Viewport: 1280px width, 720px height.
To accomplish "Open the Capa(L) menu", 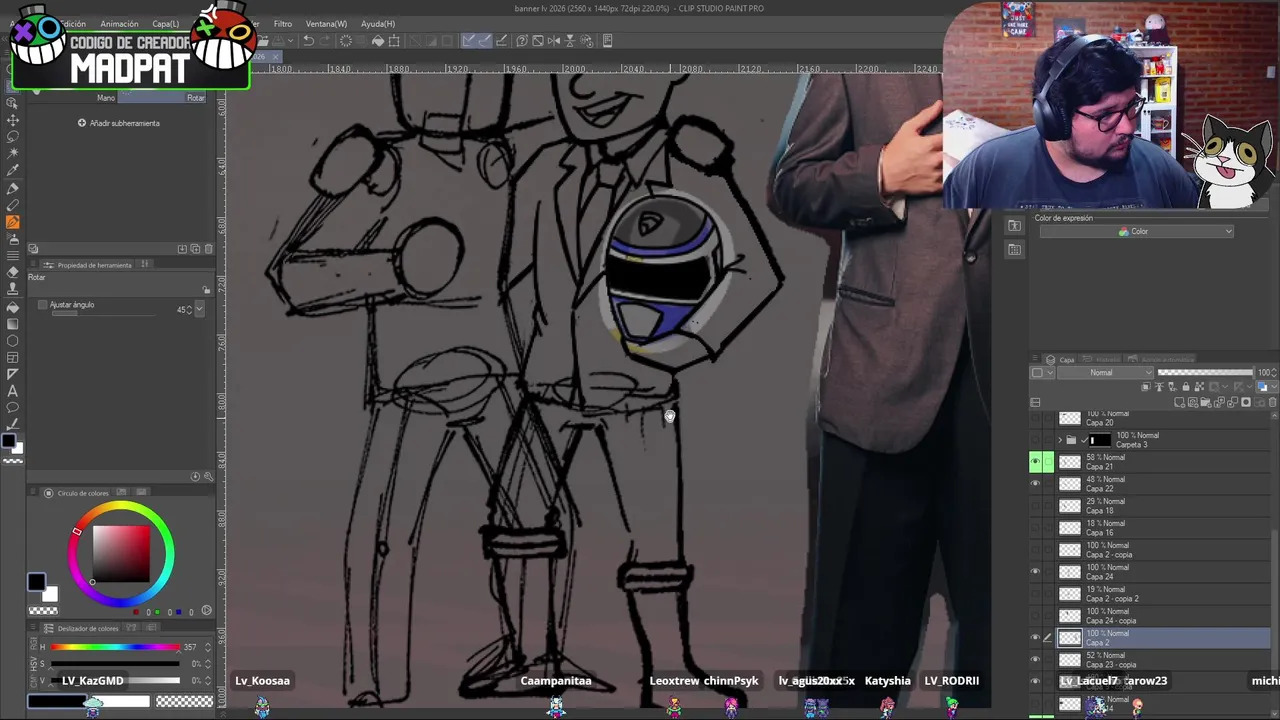I will (x=166, y=23).
